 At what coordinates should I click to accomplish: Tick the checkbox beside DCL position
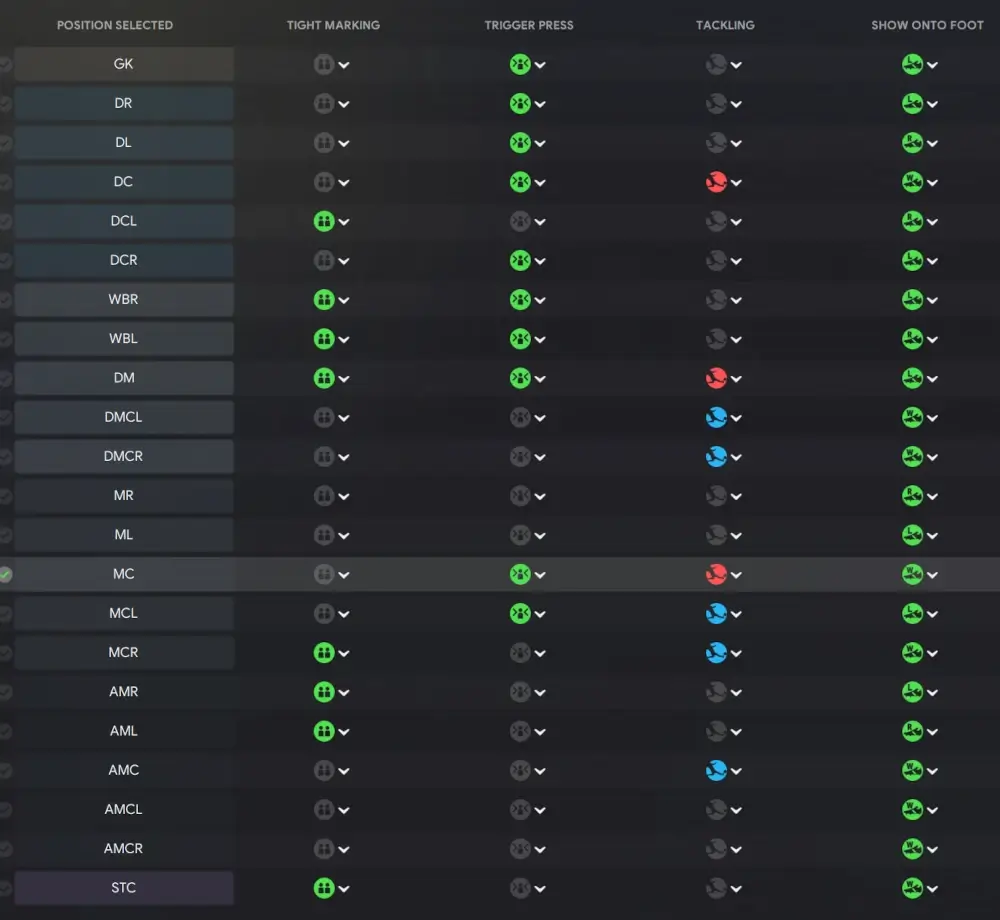coord(5,221)
